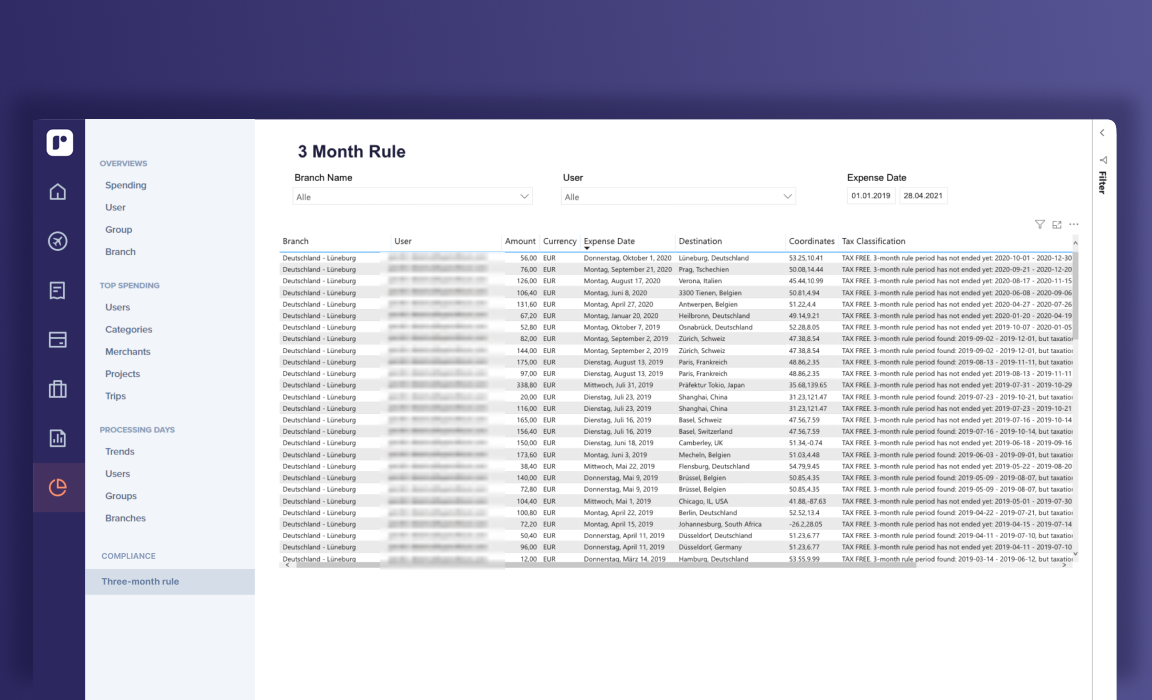
Task: Open Top Spending Categories
Action: 129,329
